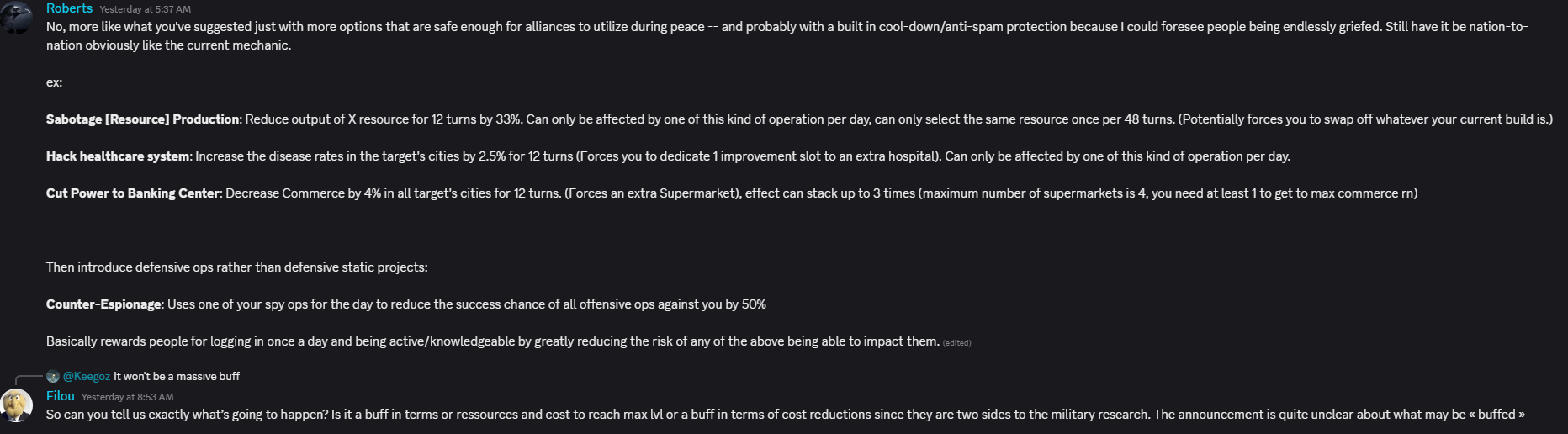This screenshot has height=434, width=1568.
Task: Open Roberts' profile via his avatar
Action: coord(16,17)
